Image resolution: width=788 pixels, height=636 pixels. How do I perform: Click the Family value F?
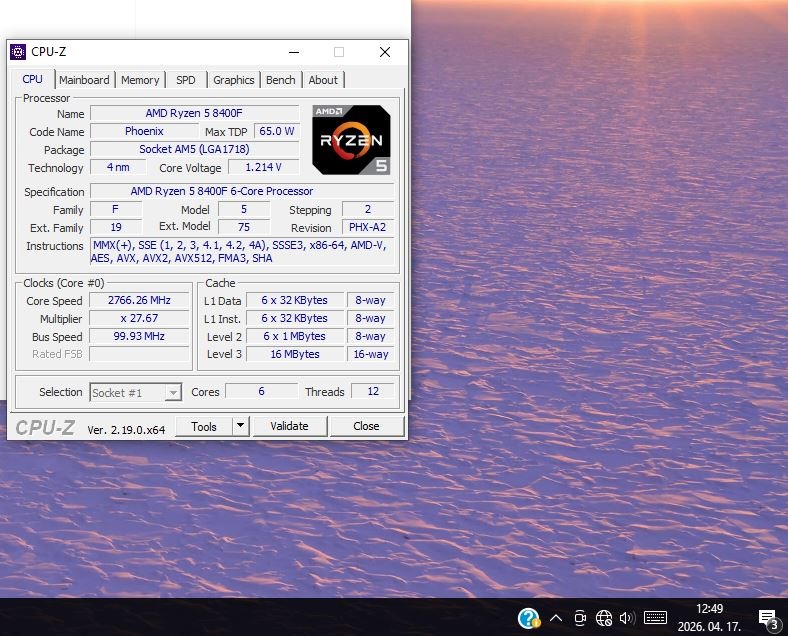click(x=116, y=209)
